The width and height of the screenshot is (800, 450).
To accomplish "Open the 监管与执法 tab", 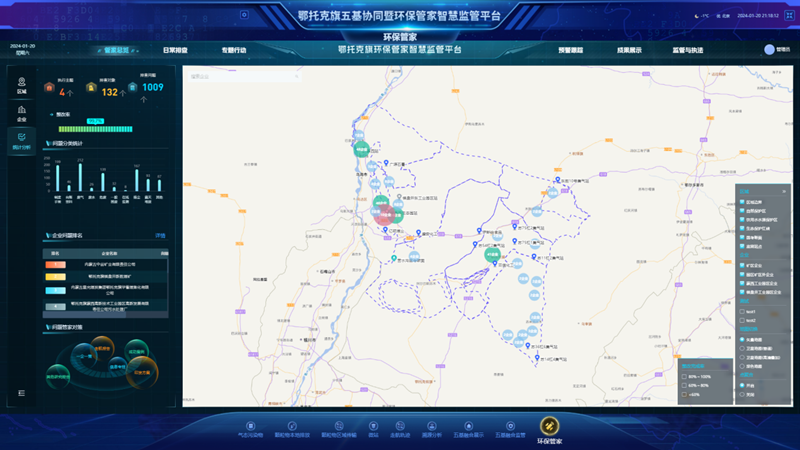I will (x=687, y=49).
